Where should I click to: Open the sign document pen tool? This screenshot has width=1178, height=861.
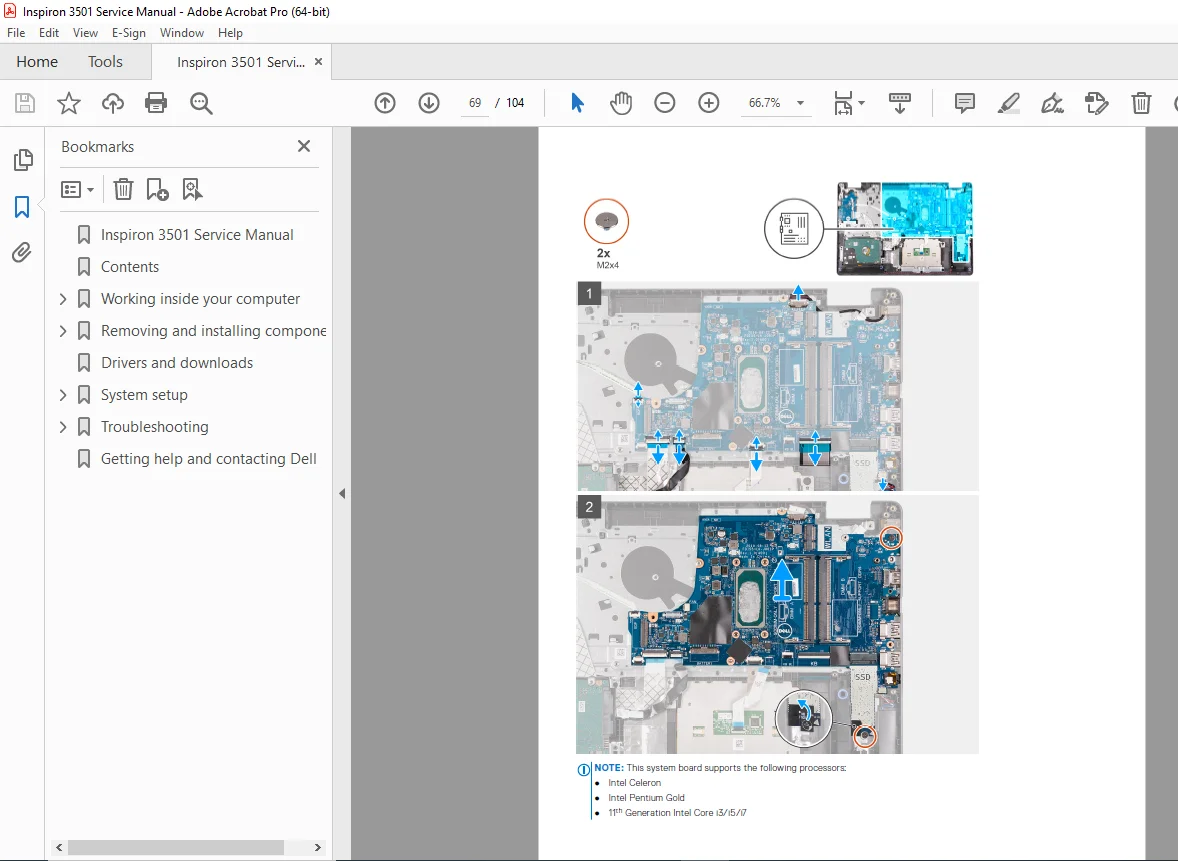click(x=1052, y=103)
